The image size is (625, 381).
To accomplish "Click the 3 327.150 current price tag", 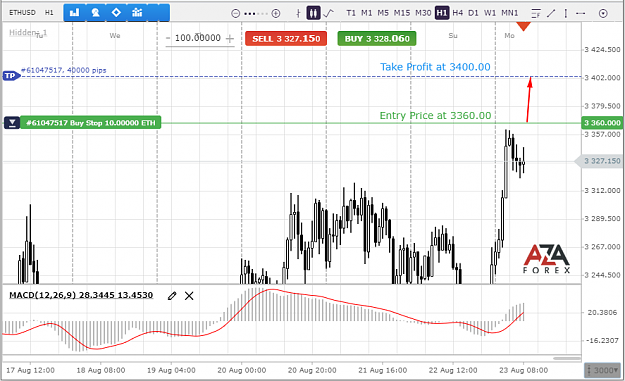I will (599, 161).
